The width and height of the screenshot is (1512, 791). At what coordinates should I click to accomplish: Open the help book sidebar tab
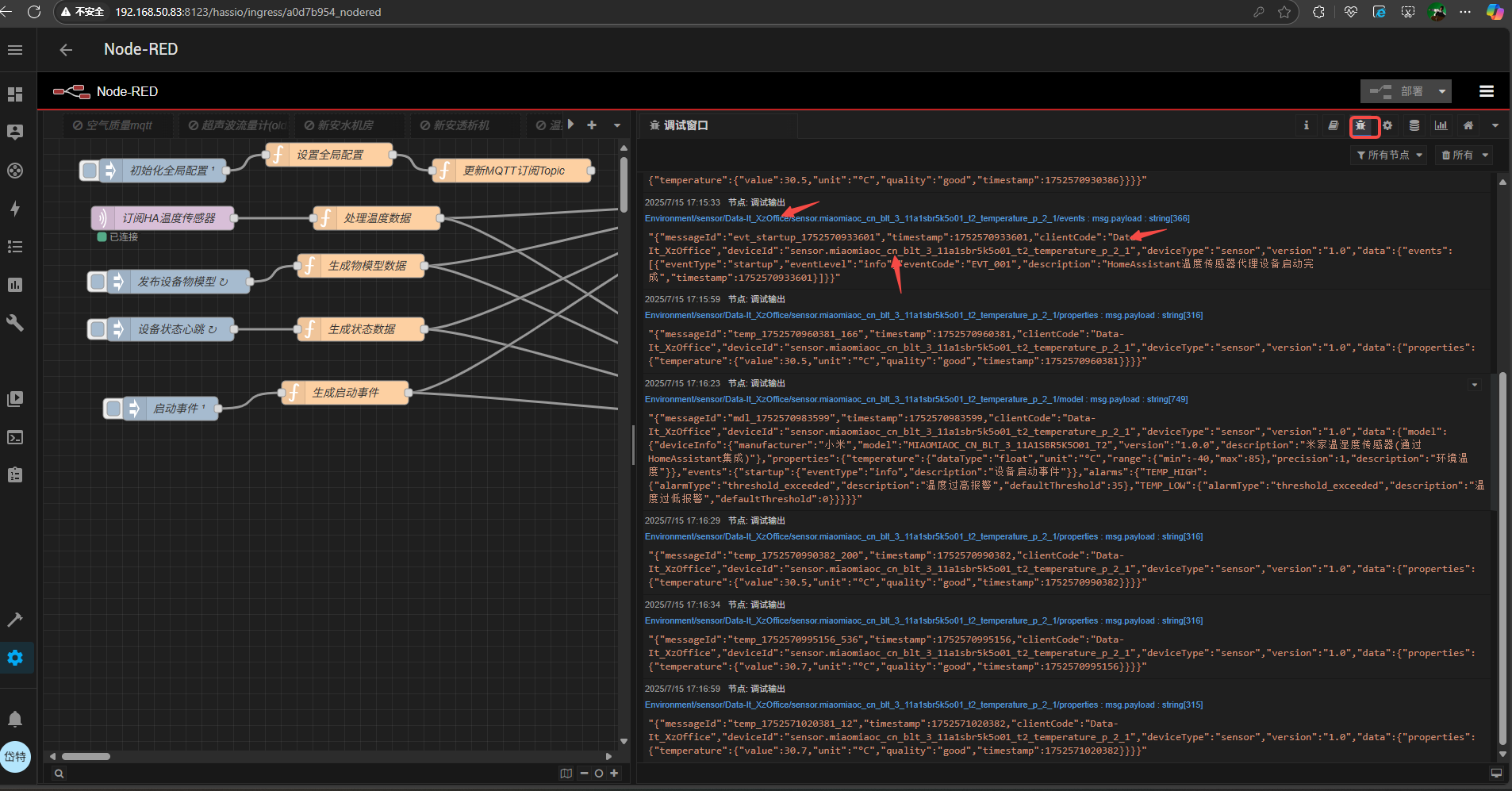1333,125
